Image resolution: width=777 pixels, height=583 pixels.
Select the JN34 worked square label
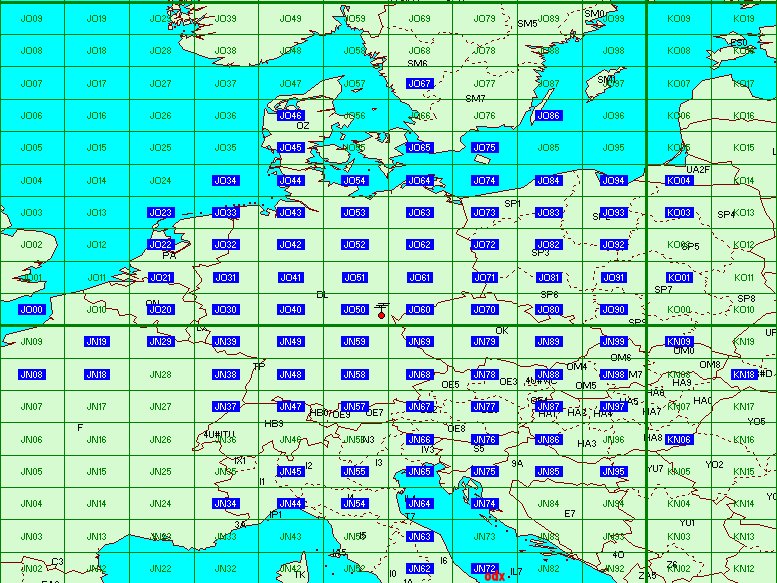pos(225,504)
